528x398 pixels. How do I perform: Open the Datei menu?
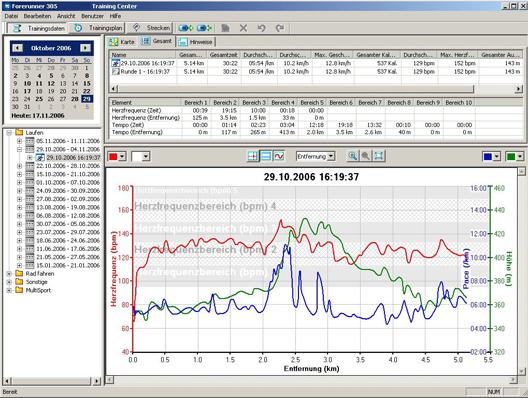[11, 16]
